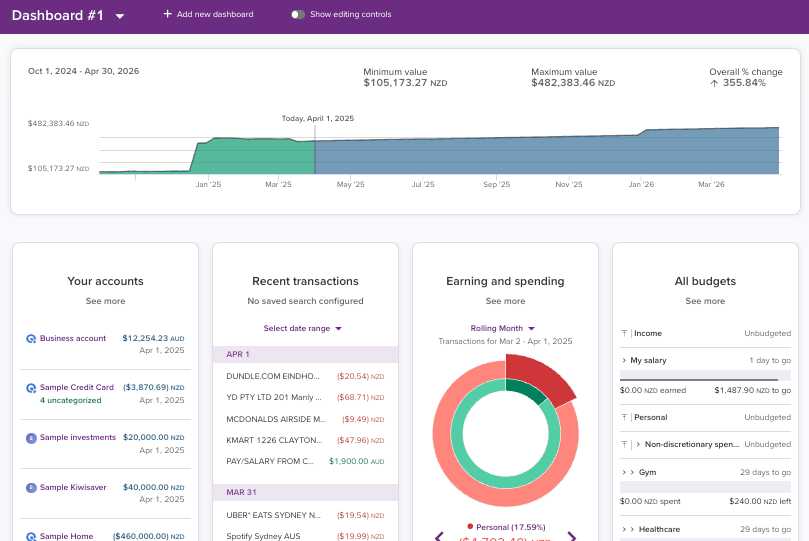Open Rolling Month dropdown
This screenshot has width=809, height=541.
[x=503, y=329]
